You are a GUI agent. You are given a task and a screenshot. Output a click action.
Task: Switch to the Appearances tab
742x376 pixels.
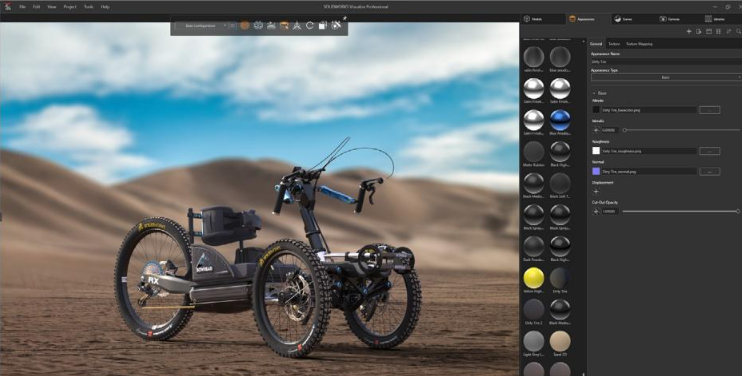[x=588, y=19]
